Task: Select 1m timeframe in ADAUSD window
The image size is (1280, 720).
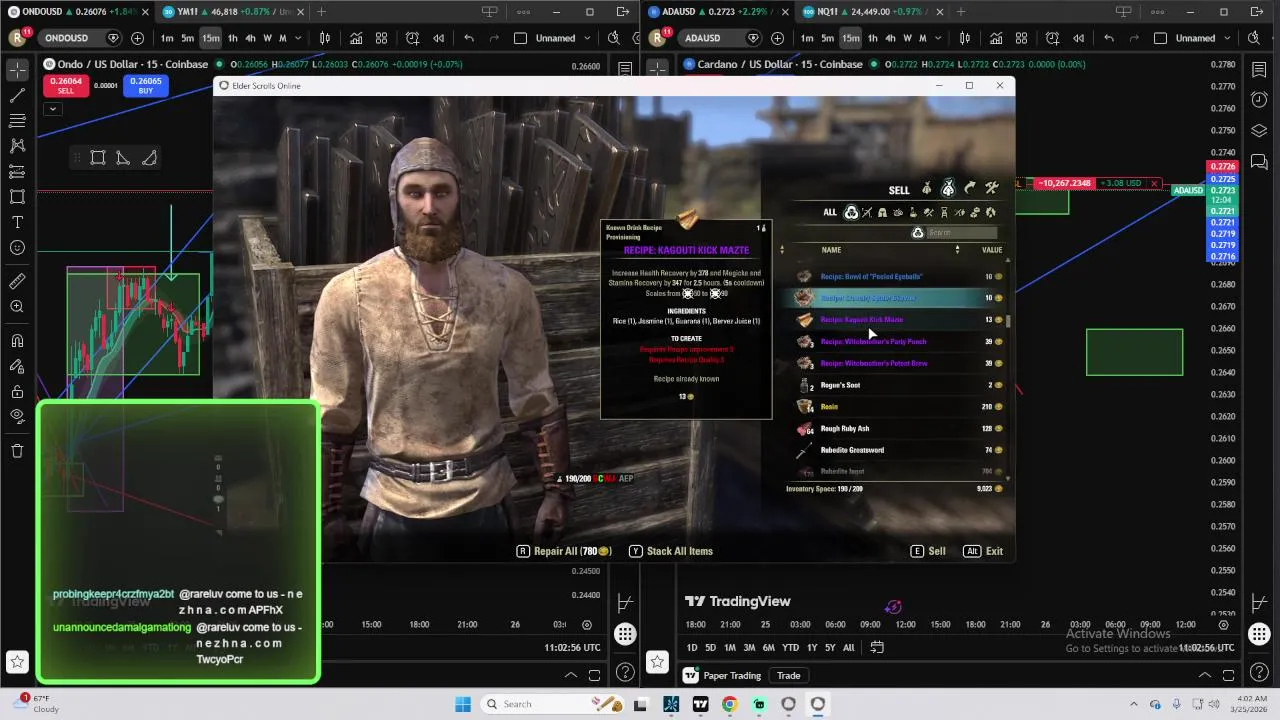Action: [807, 38]
